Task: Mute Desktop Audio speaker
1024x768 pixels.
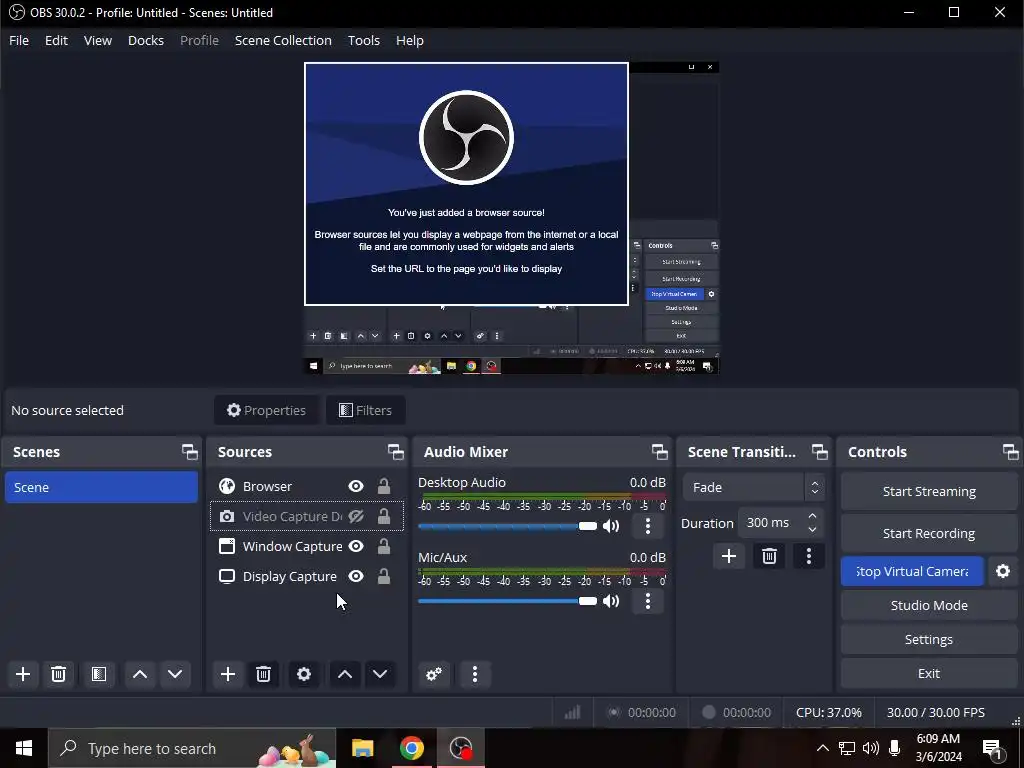Action: pyautogui.click(x=611, y=526)
